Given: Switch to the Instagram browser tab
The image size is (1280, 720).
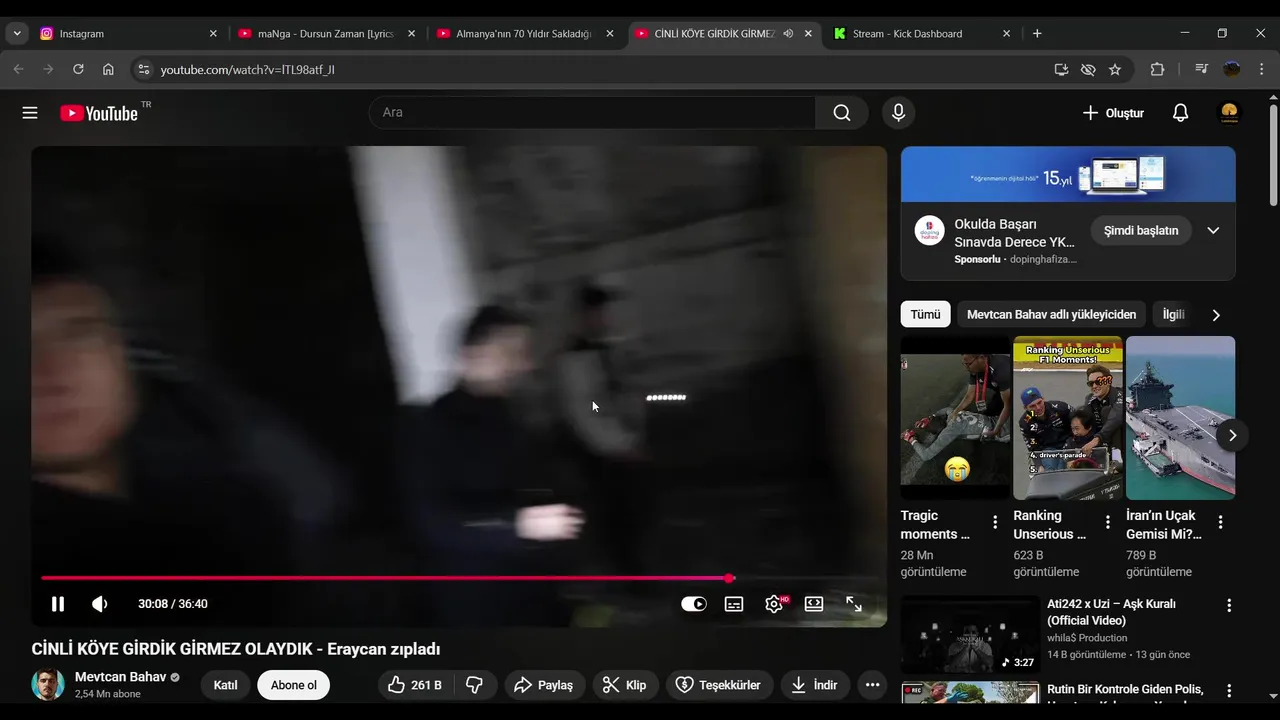Looking at the screenshot, I should pos(126,33).
